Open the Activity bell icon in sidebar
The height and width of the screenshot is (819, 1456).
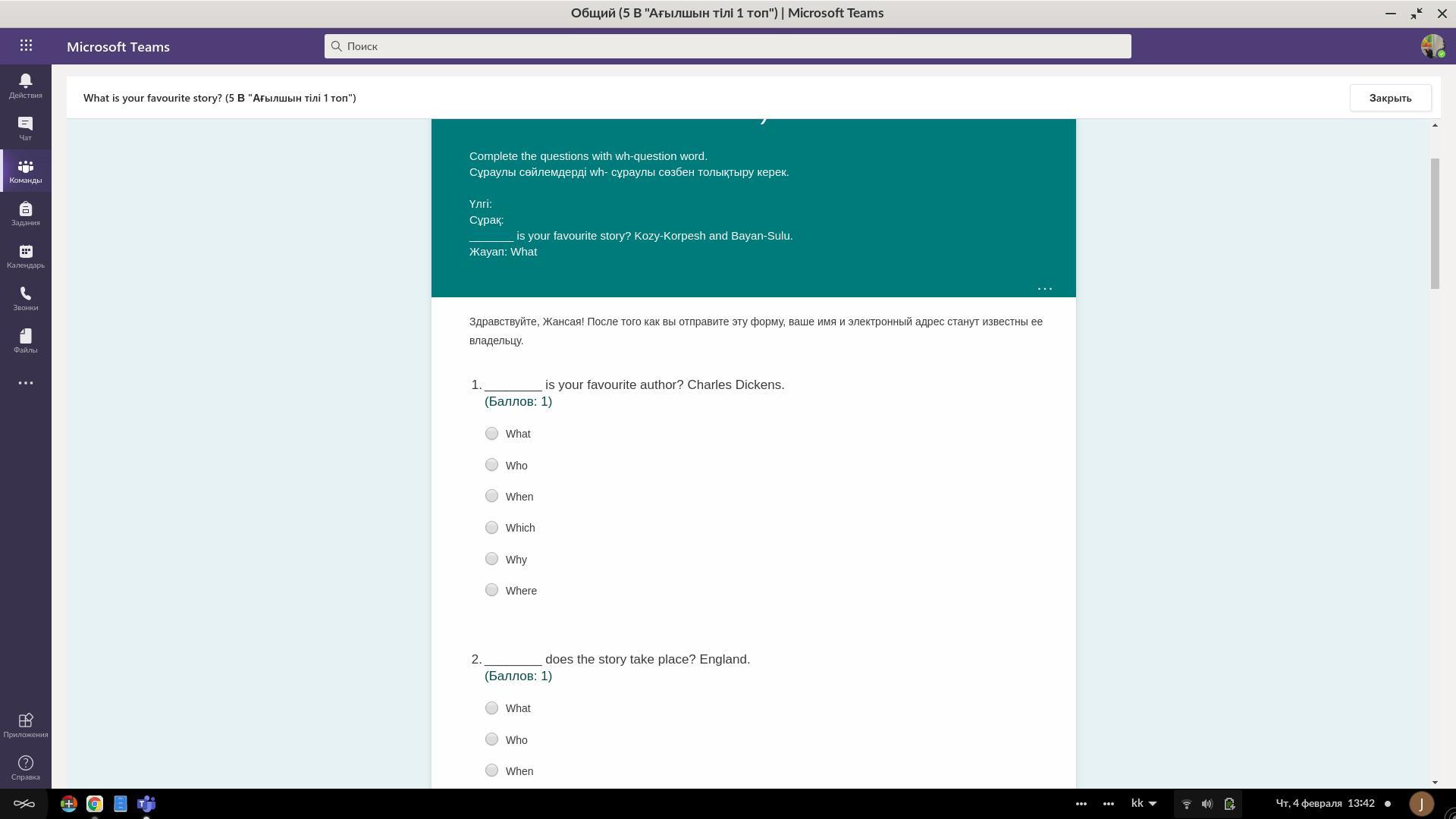25,85
